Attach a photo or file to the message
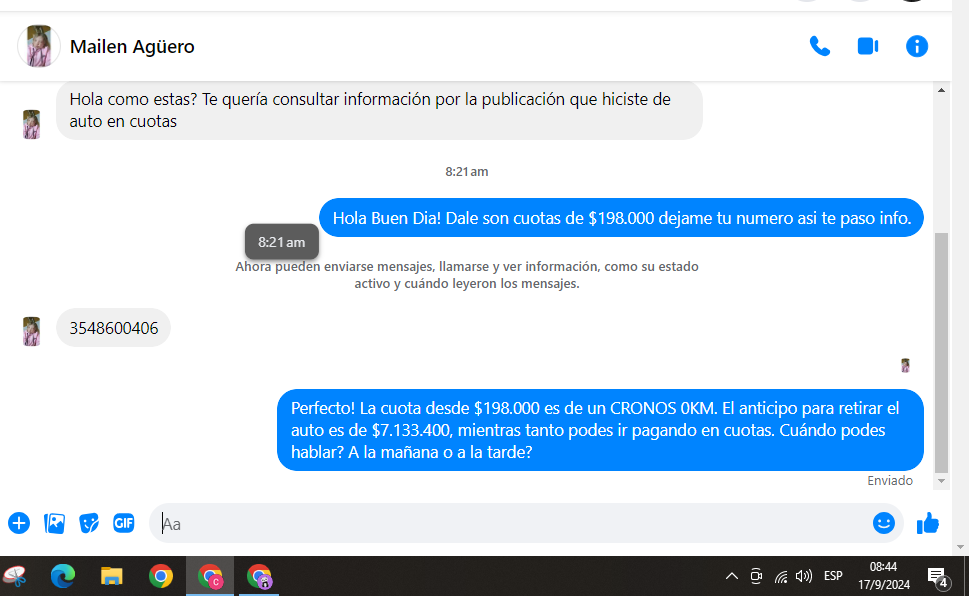 54,523
